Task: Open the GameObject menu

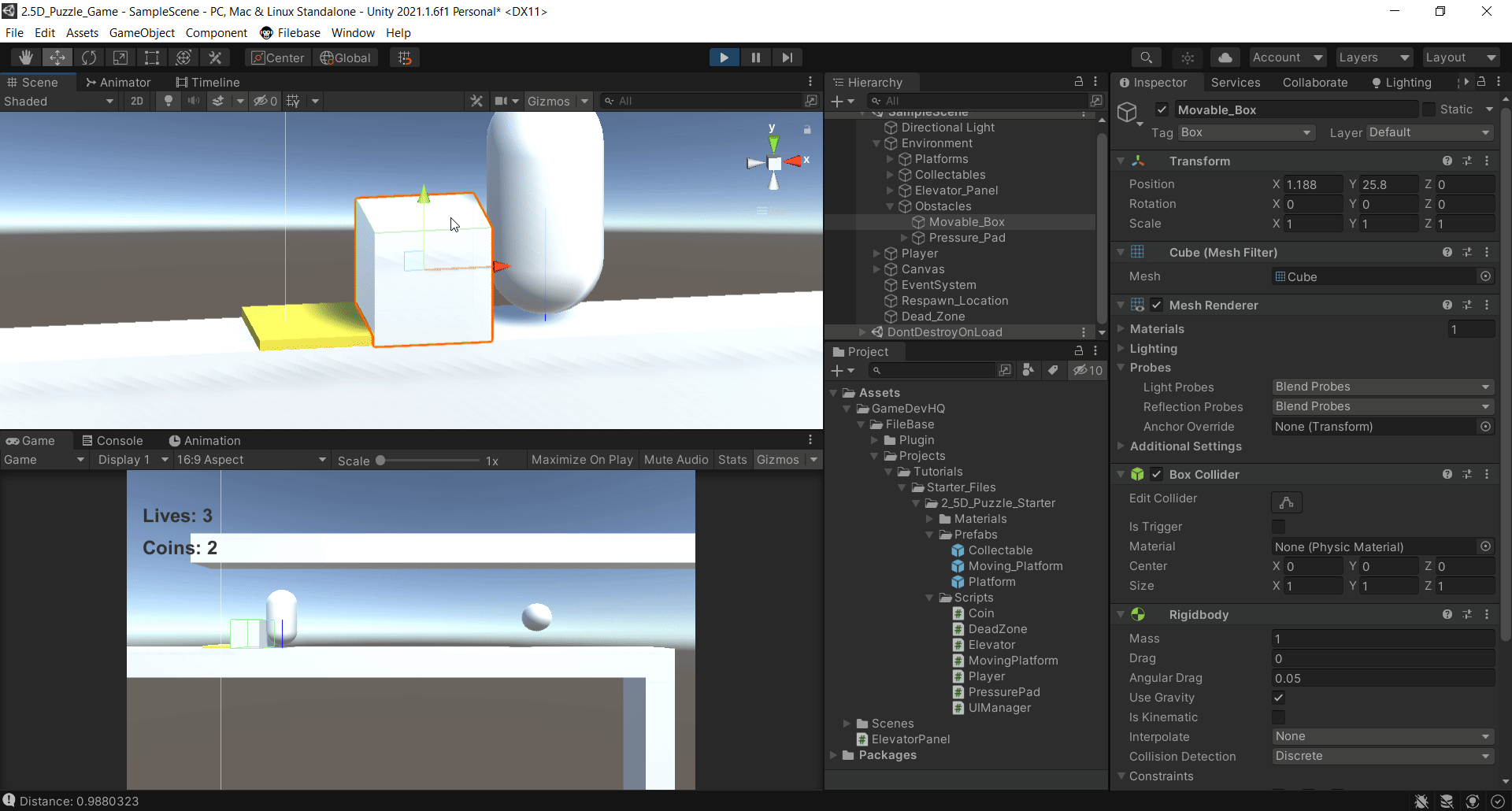Action: 142,32
